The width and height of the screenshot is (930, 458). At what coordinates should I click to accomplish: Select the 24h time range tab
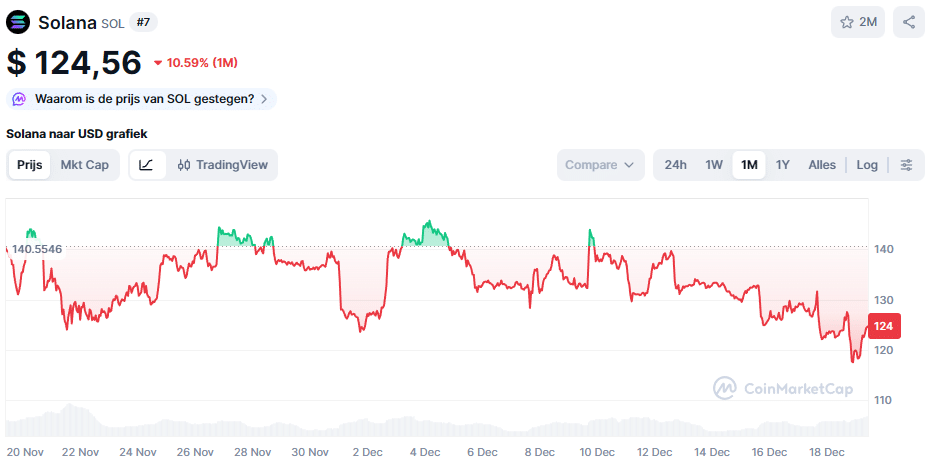click(x=675, y=165)
